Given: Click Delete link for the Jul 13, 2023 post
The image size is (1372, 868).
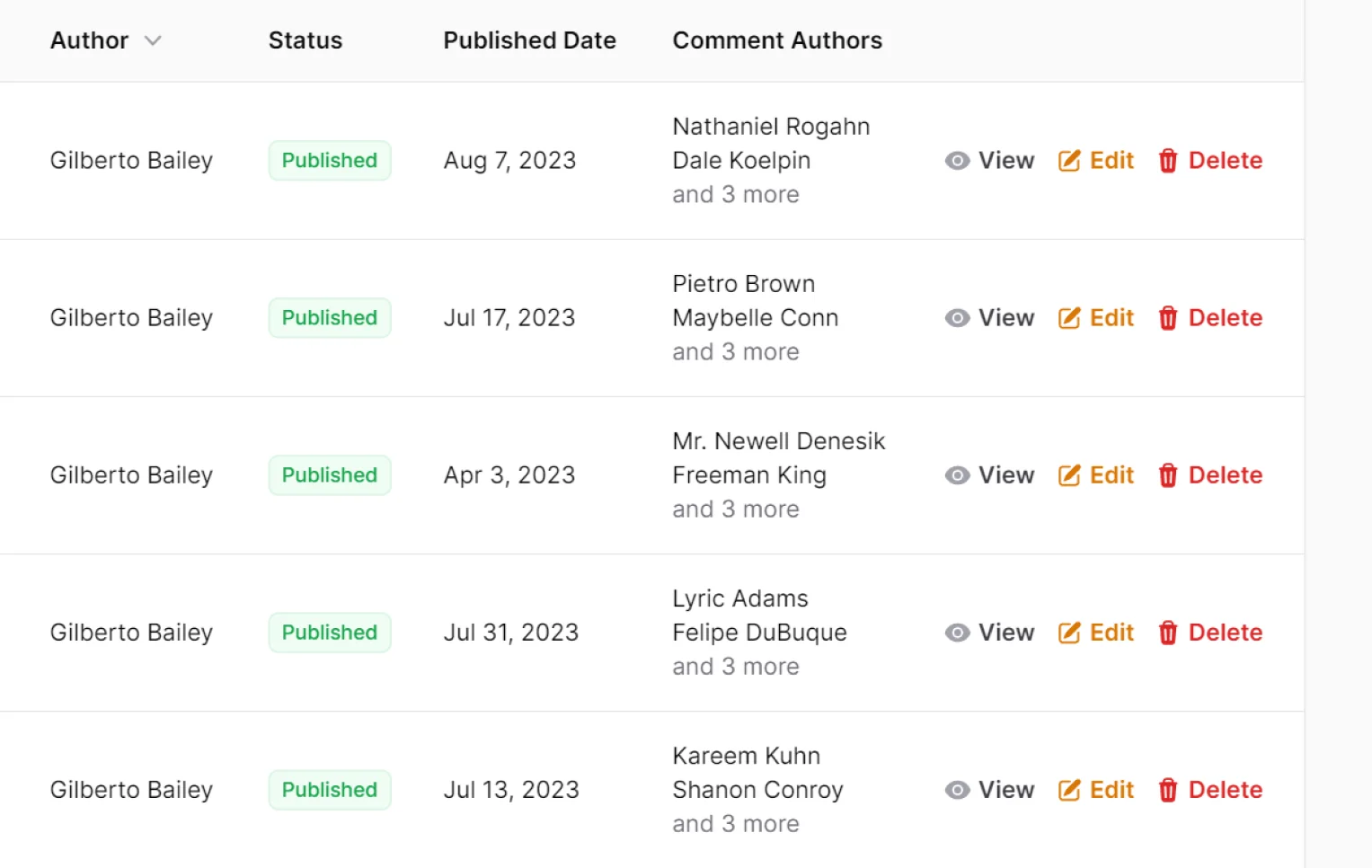Looking at the screenshot, I should (1225, 790).
